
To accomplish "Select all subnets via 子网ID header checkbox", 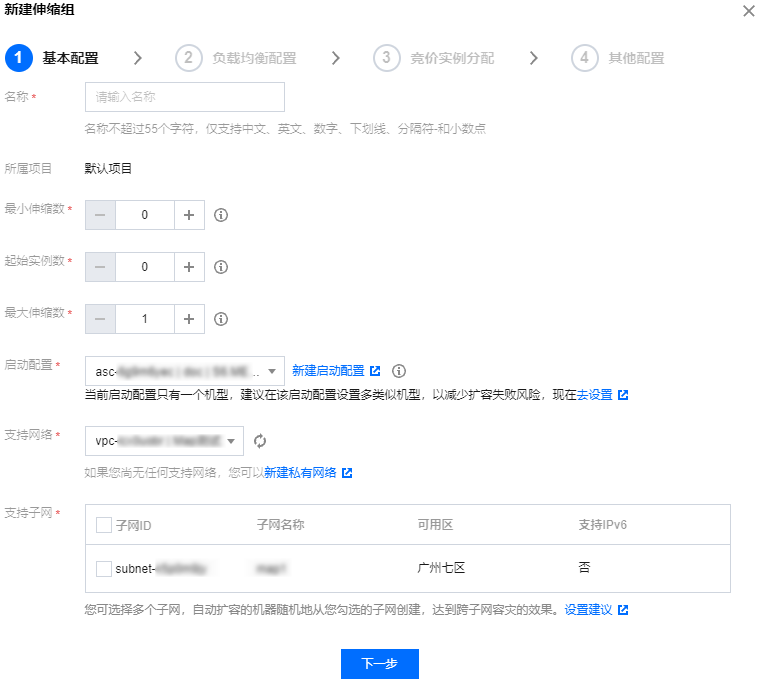I will (x=104, y=525).
